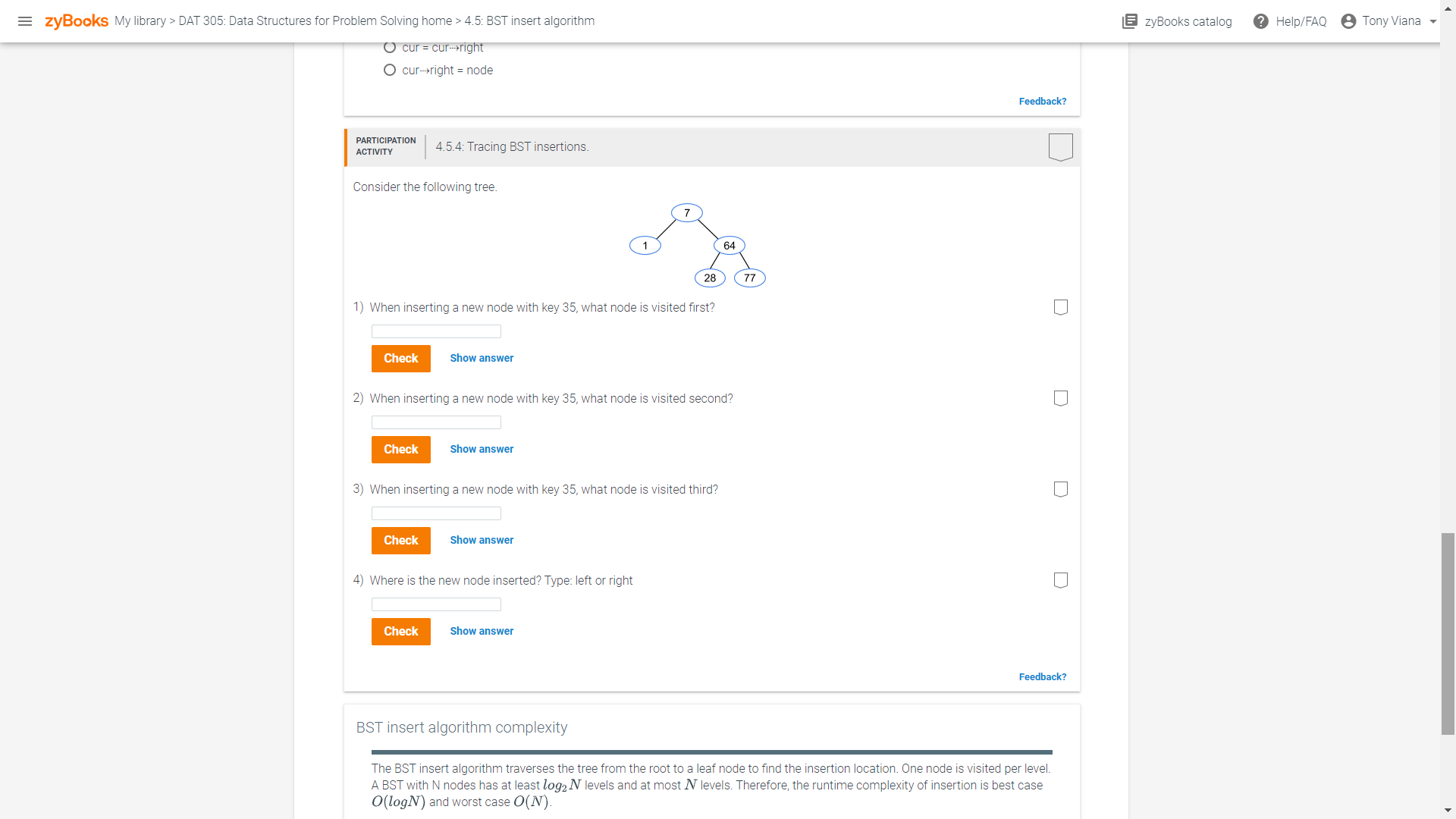Click the answer input field for question 3
This screenshot has width=1456, height=819.
(436, 513)
